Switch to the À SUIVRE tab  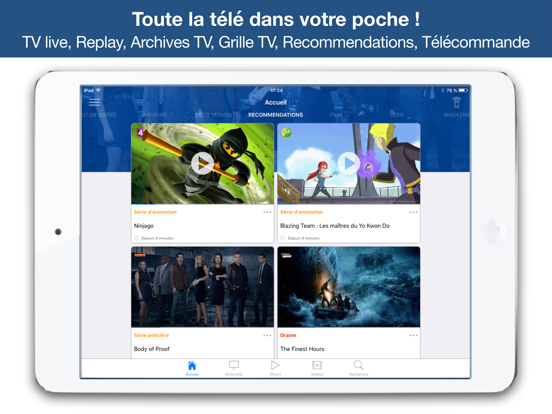pyautogui.click(x=154, y=115)
